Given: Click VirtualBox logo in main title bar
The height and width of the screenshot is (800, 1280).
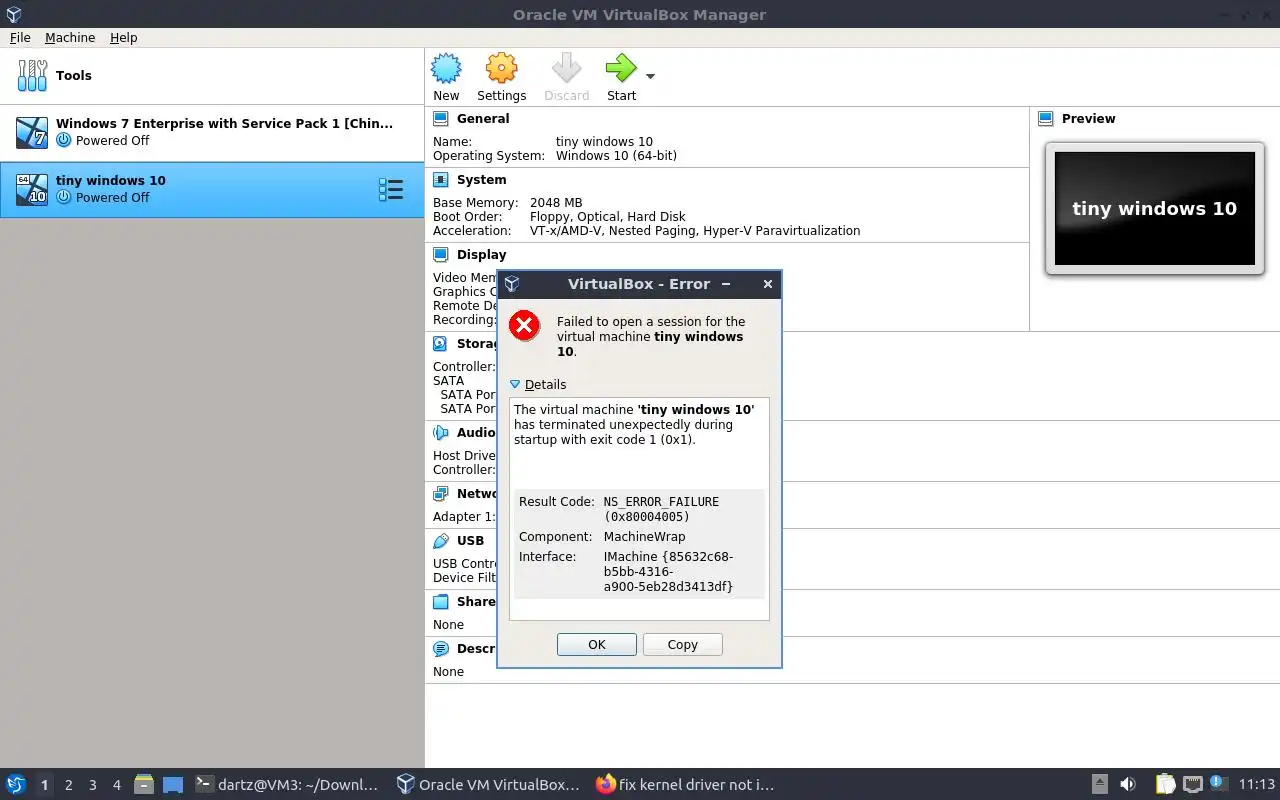Looking at the screenshot, I should 13,14.
